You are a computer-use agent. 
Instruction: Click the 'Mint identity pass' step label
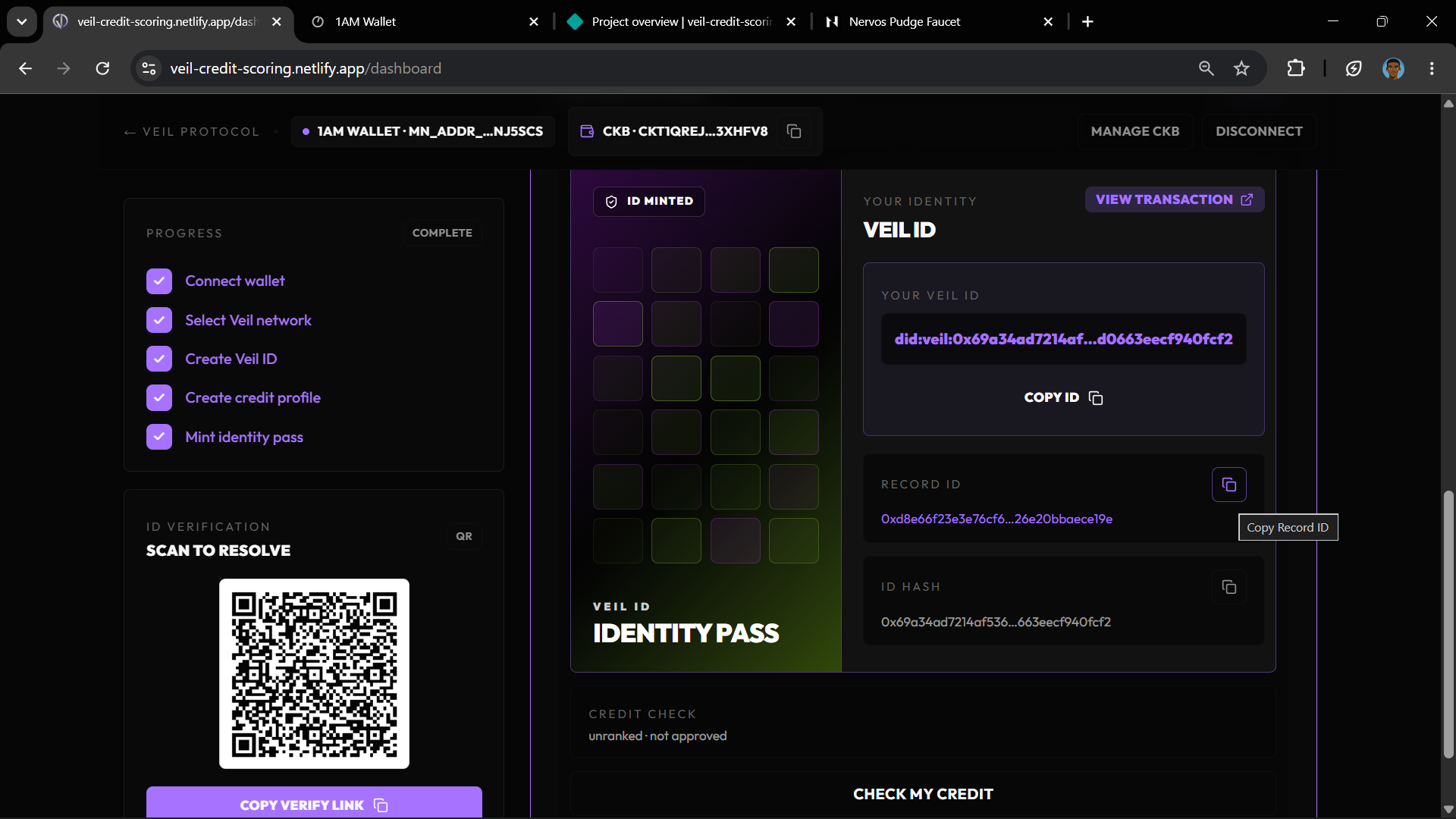244,437
